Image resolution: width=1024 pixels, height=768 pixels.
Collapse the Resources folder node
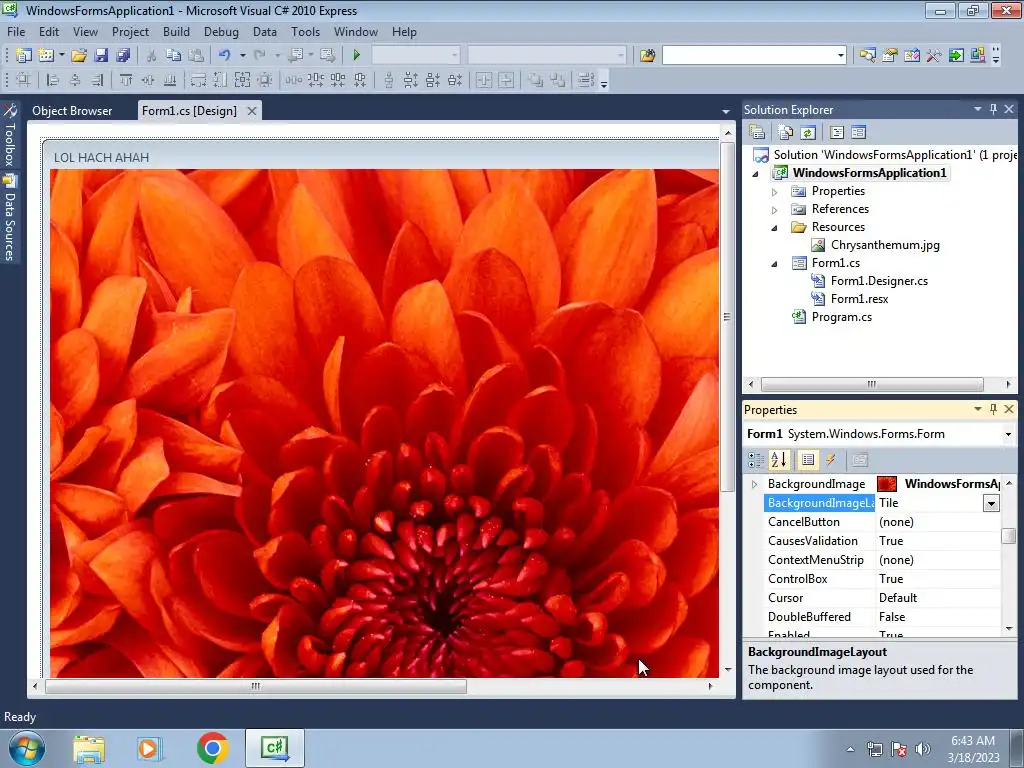click(775, 228)
